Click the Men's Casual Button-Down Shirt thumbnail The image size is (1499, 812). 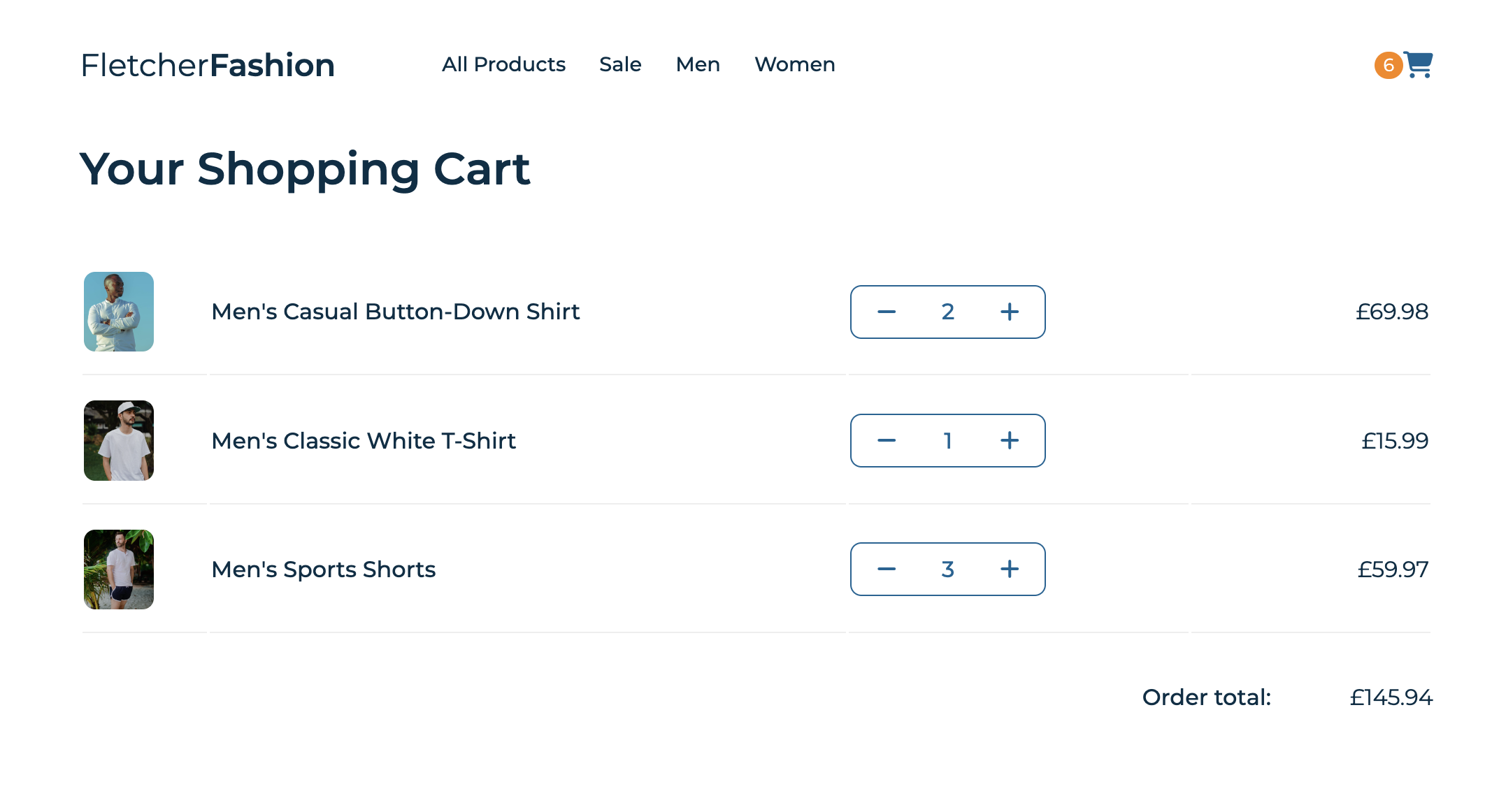118,312
